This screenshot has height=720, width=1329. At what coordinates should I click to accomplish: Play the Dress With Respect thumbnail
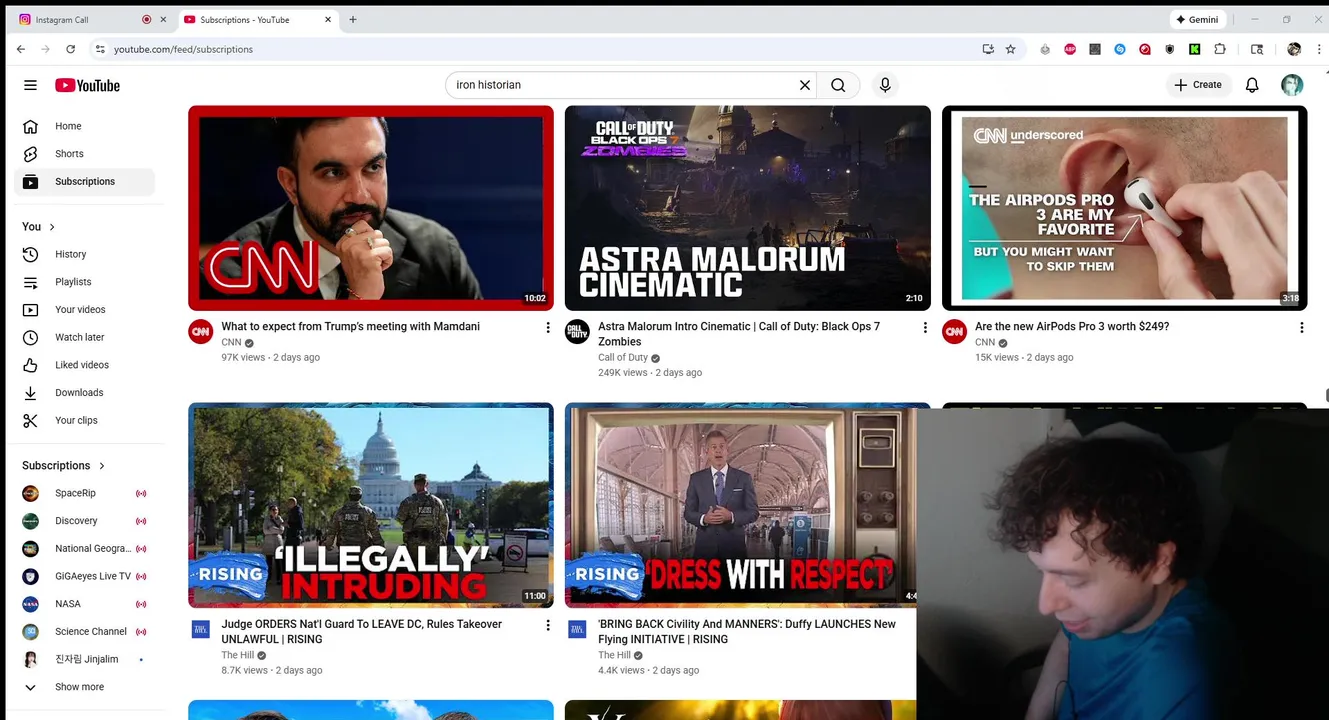tap(741, 505)
